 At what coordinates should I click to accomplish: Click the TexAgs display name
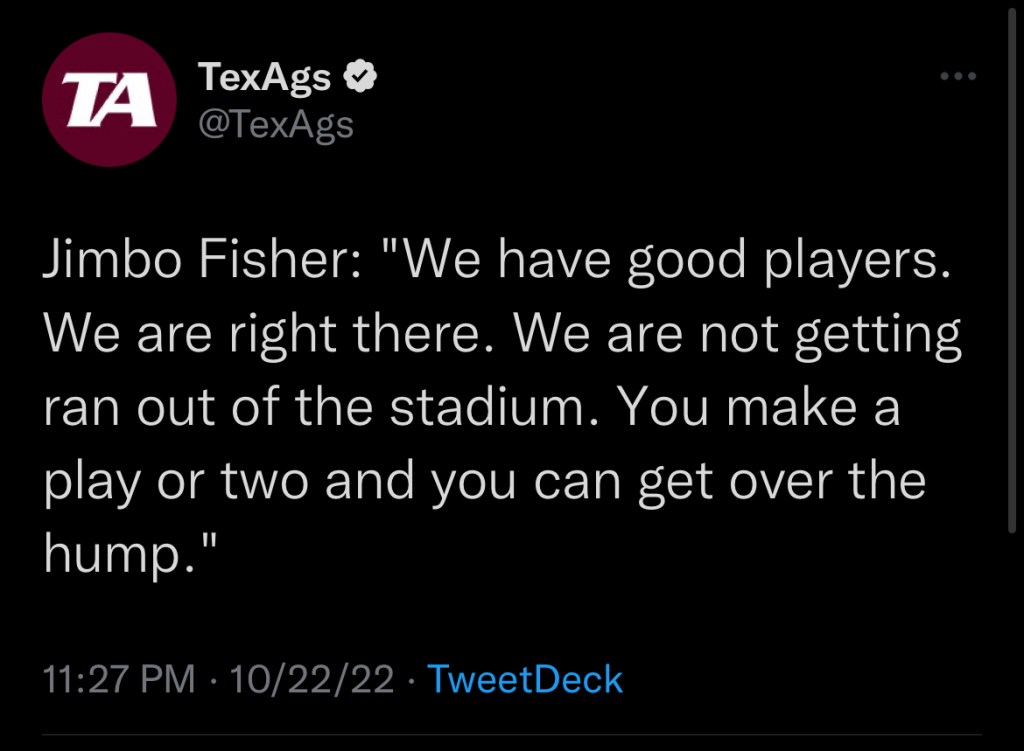click(x=264, y=77)
